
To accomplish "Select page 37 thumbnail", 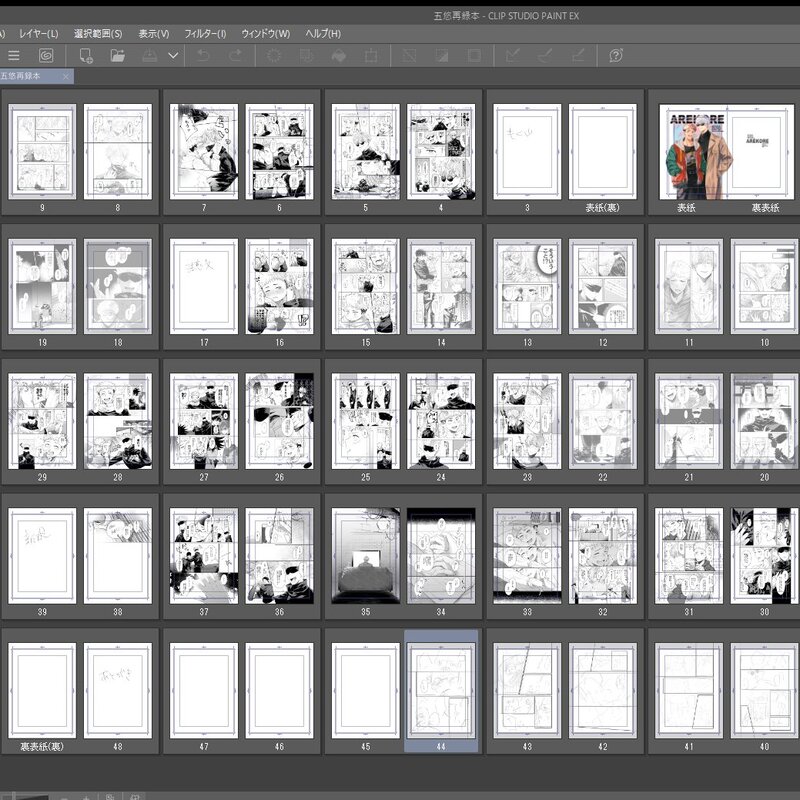I will [204, 556].
